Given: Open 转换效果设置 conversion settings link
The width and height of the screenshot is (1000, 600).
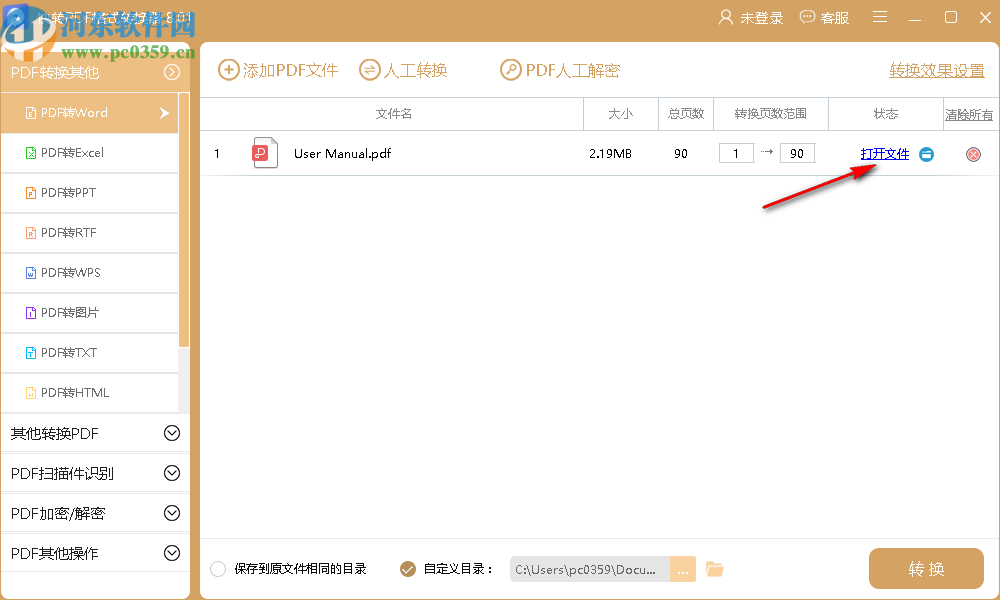Looking at the screenshot, I should [935, 70].
